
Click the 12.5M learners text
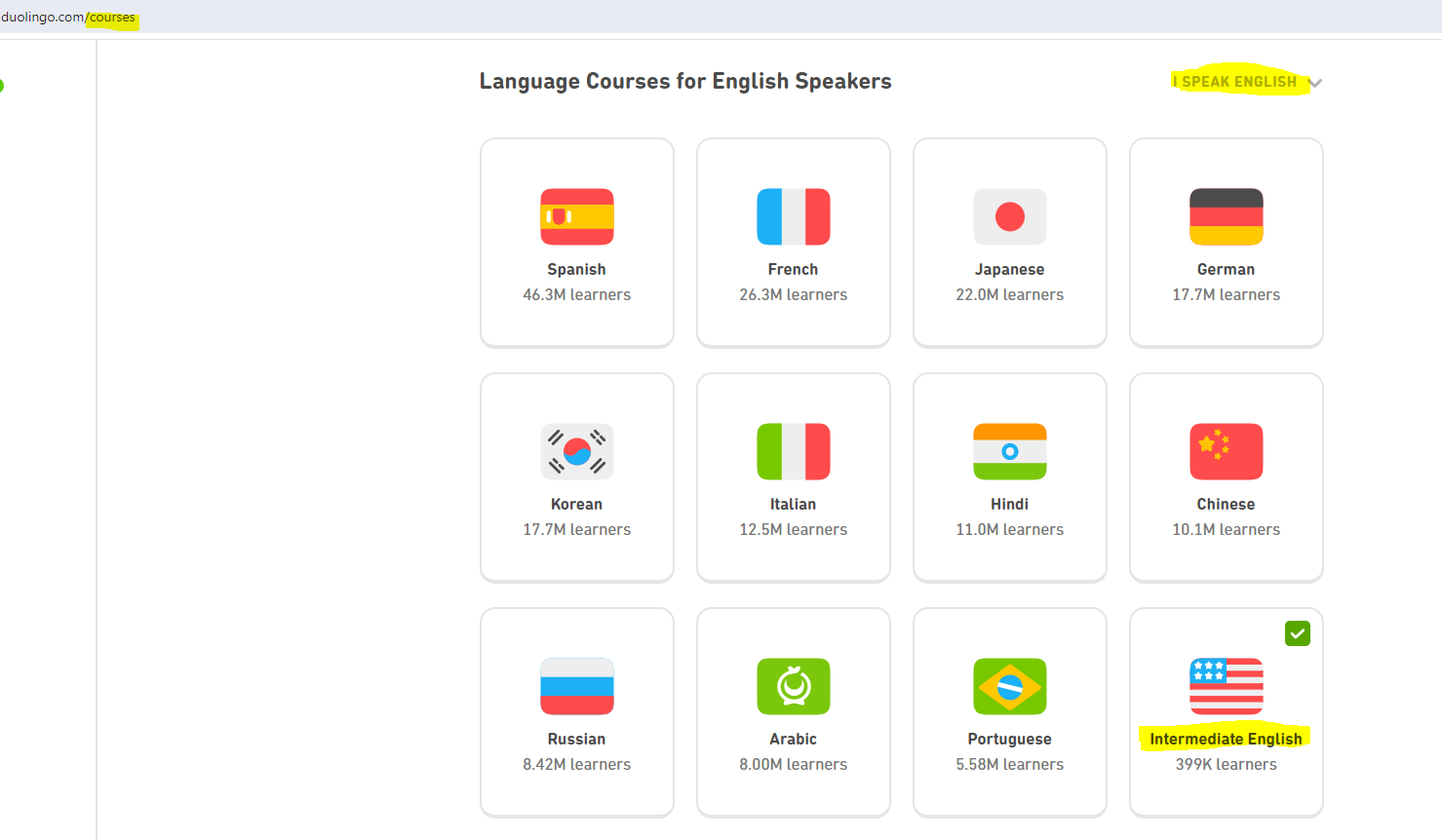[794, 529]
